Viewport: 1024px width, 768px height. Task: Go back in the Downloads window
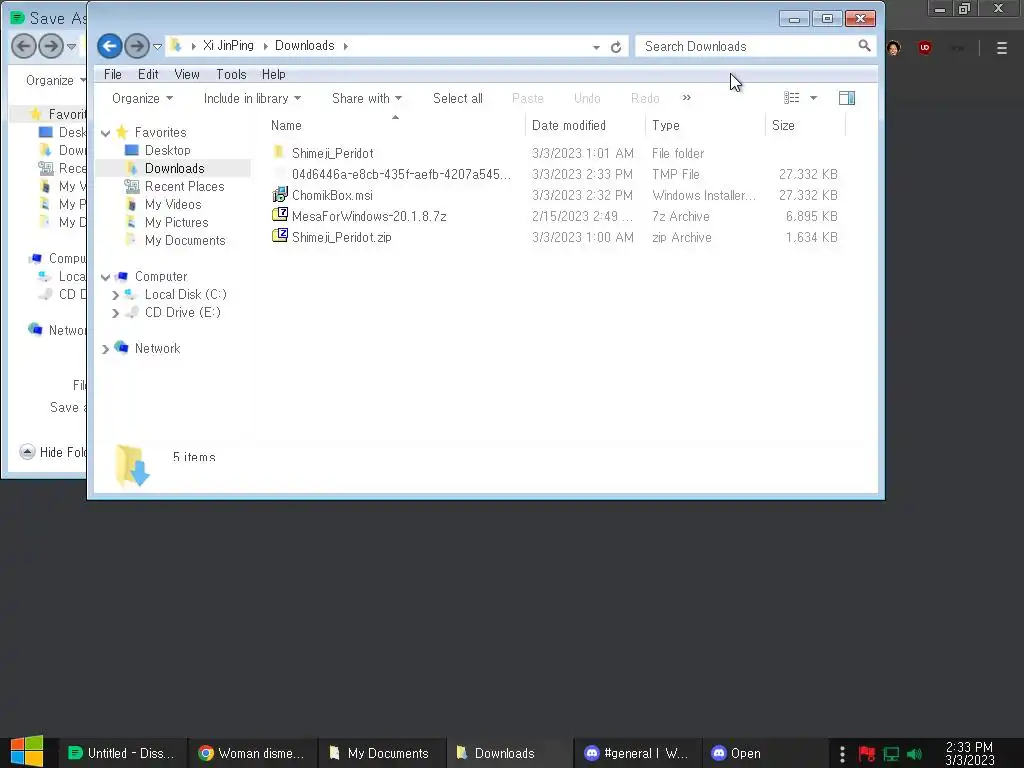(110, 46)
